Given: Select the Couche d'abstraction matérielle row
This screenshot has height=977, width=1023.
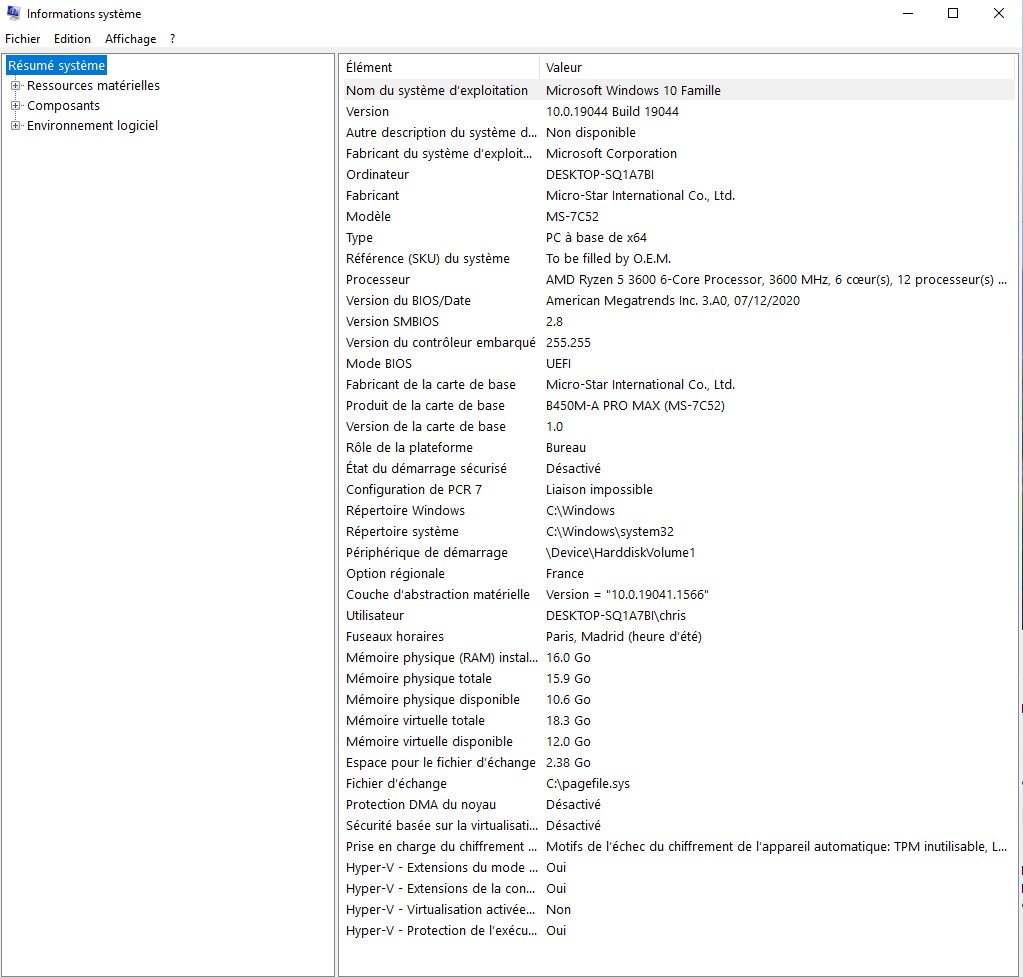Looking at the screenshot, I should click(x=679, y=595).
